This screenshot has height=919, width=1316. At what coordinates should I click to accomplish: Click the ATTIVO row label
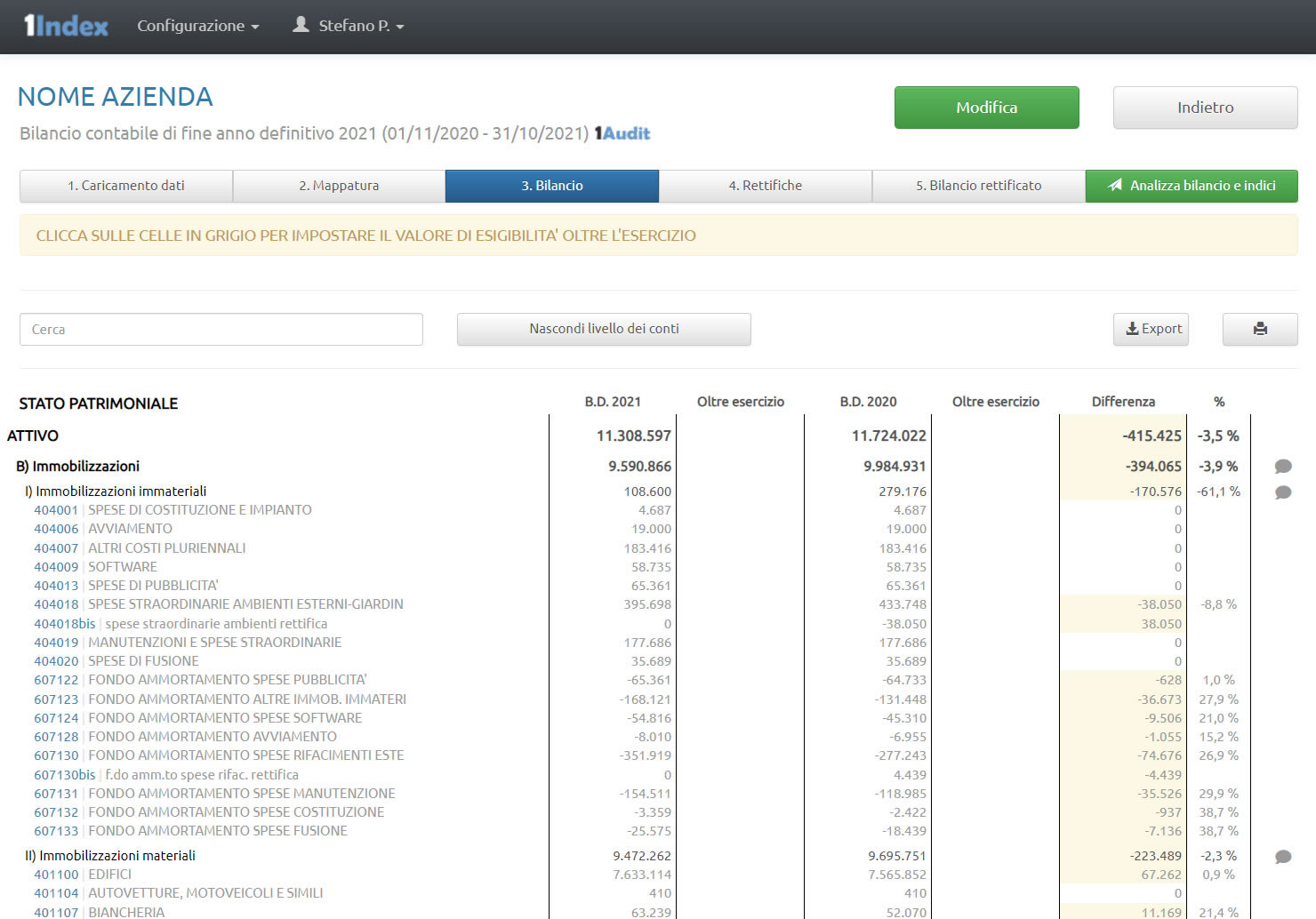[x=33, y=436]
